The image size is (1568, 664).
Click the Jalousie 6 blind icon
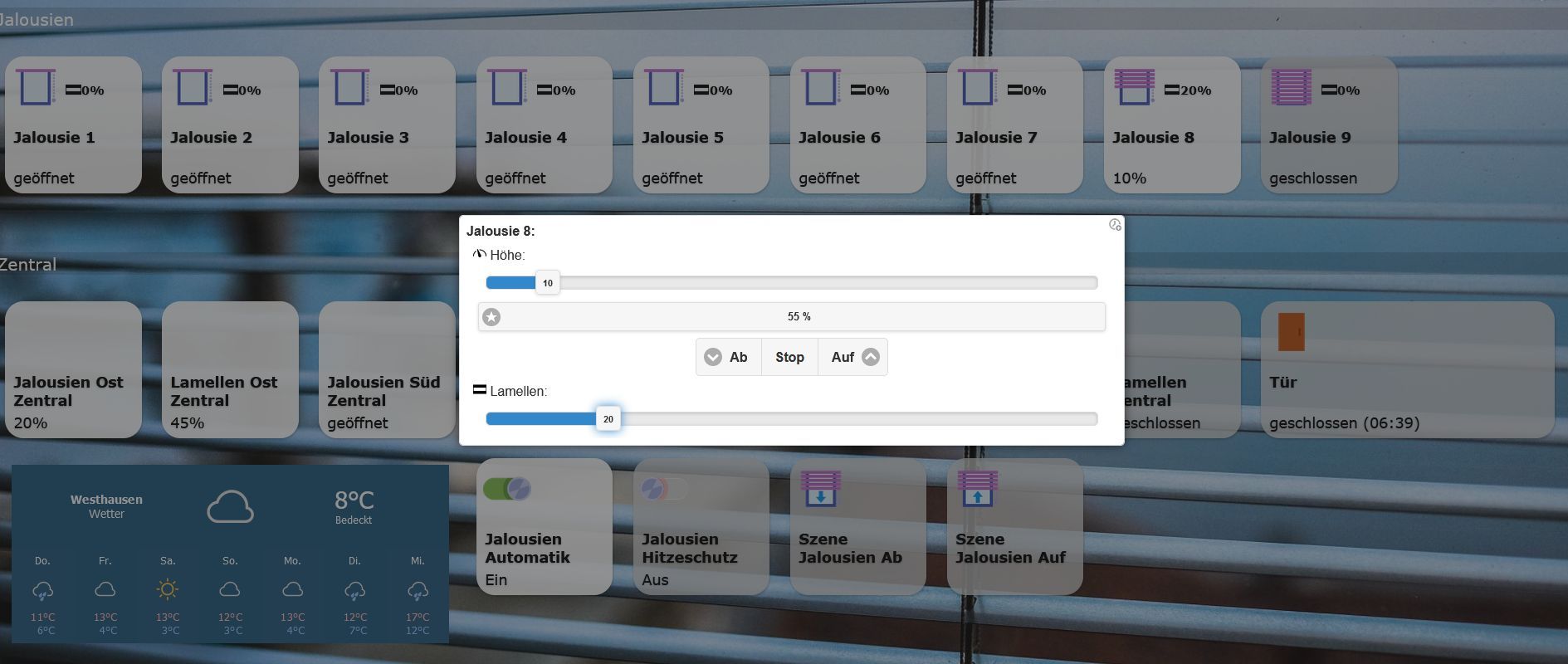click(x=821, y=87)
